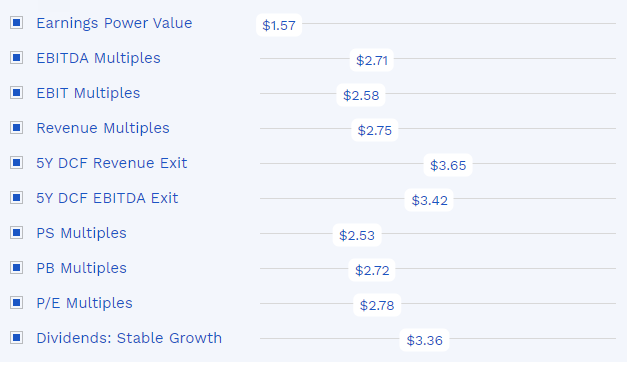The width and height of the screenshot is (627, 366).
Task: Click the $3.36 Dividends value marker
Action: (x=424, y=340)
